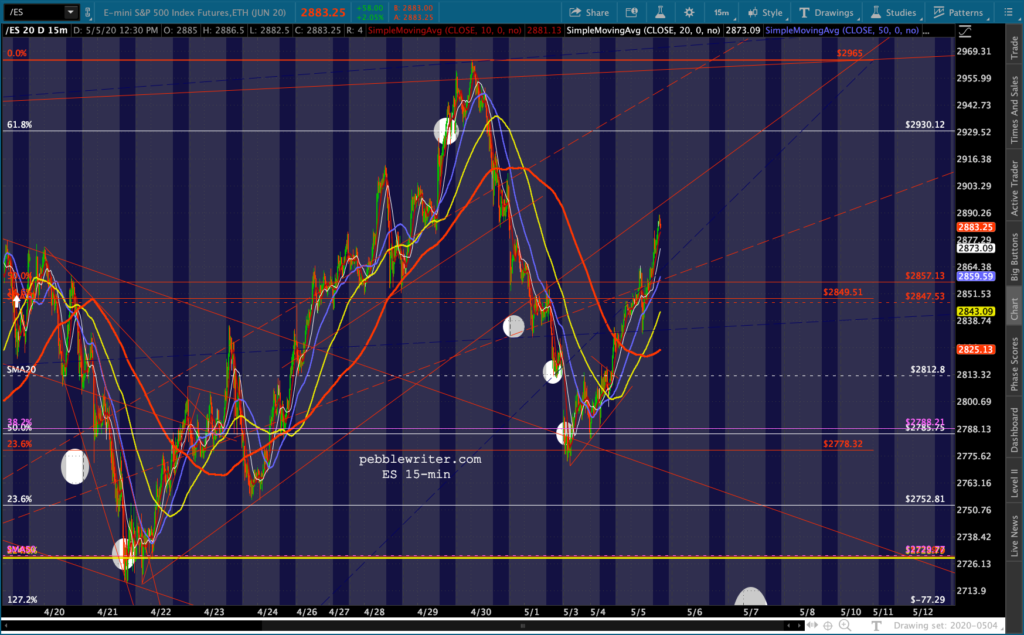Click the $2778.32 red level label
1024x635 pixels.
coord(842,444)
